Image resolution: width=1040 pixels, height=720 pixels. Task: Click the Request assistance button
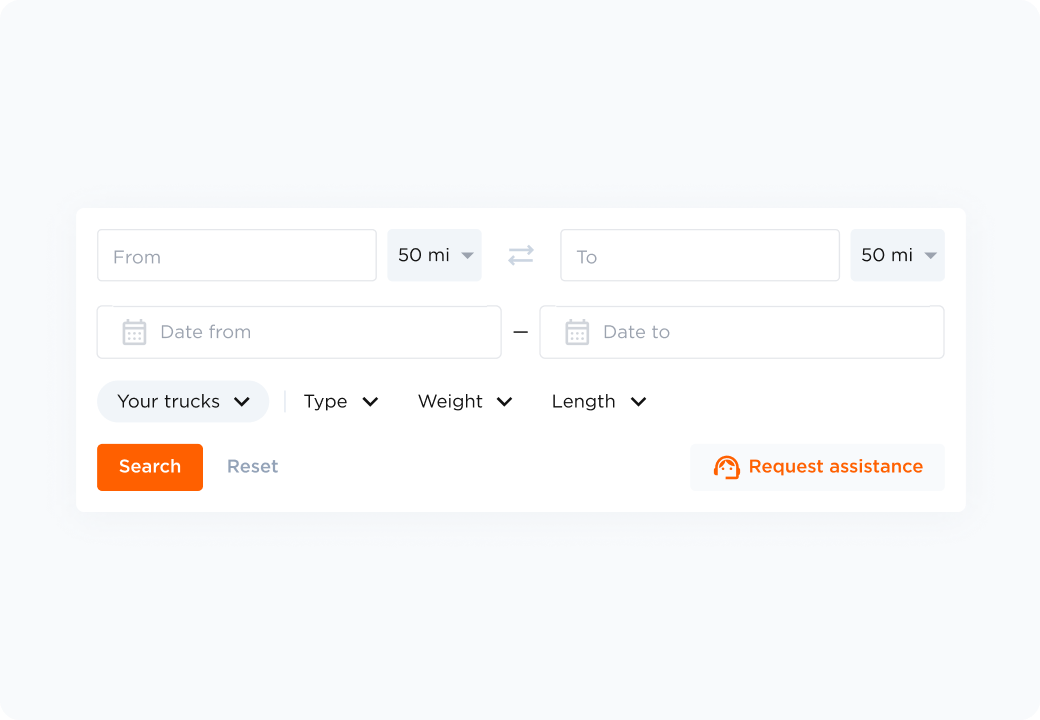(x=817, y=467)
